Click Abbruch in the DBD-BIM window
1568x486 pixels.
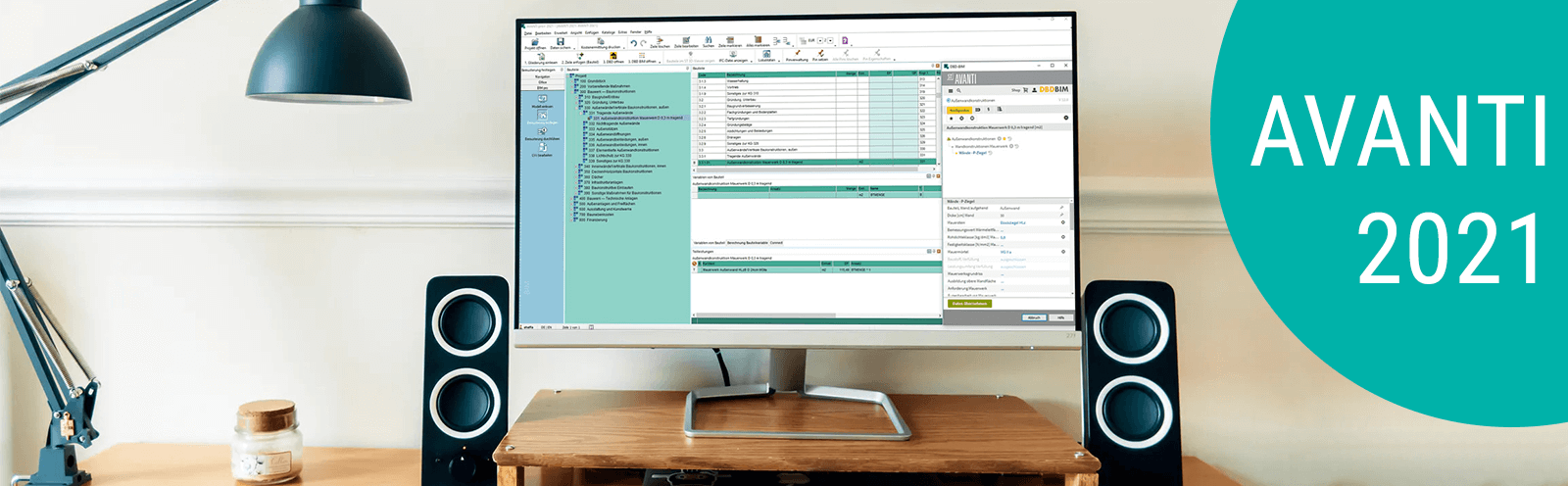1034,317
